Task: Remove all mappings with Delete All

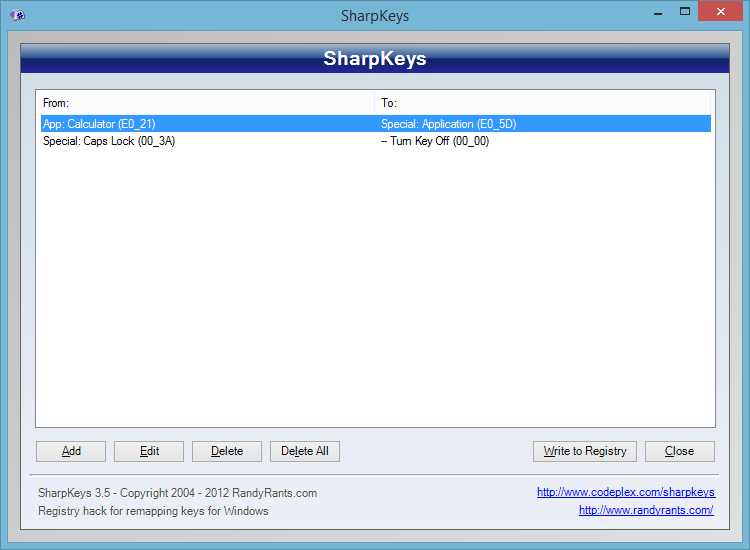Action: point(305,451)
